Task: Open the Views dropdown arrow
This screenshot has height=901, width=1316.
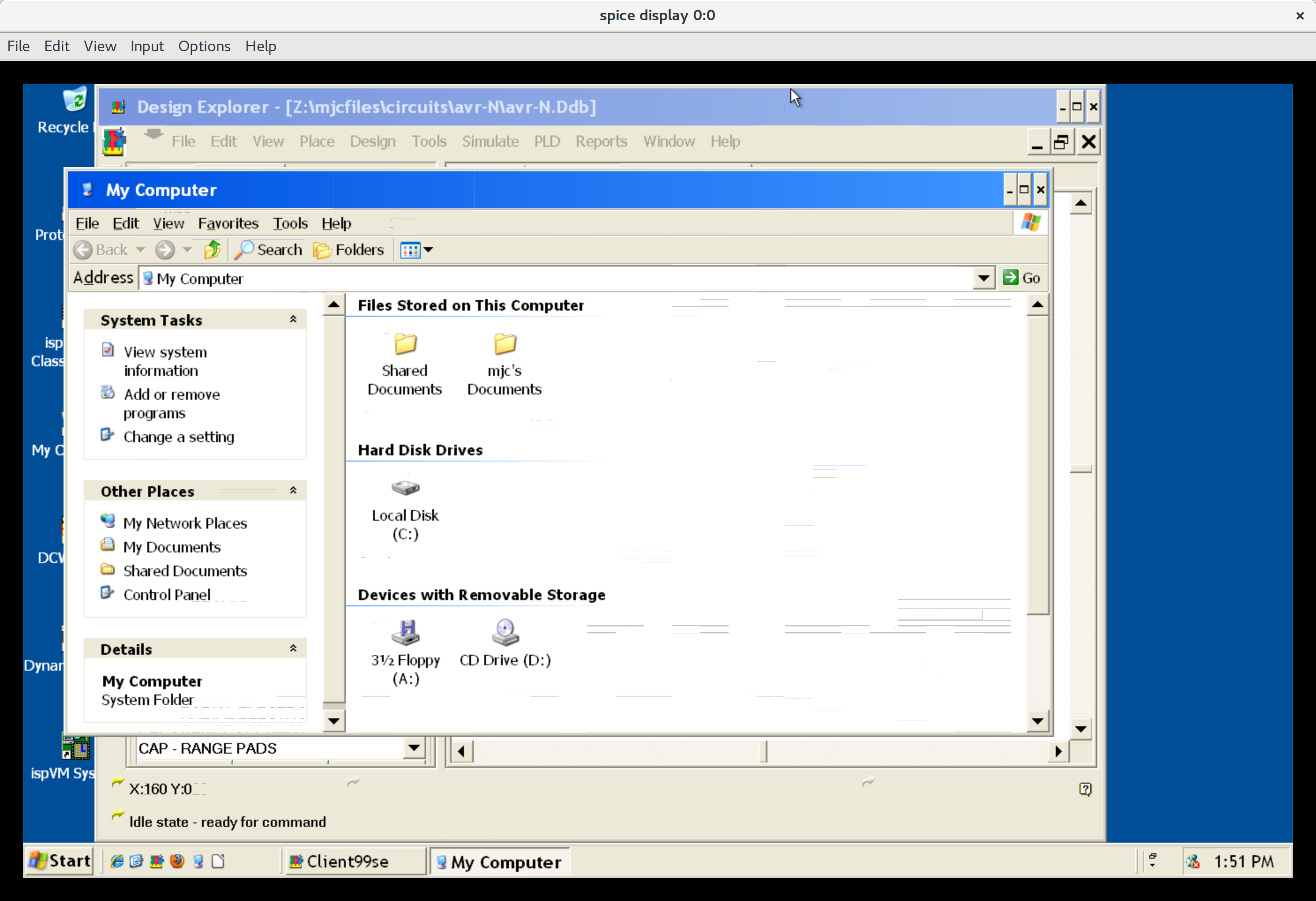Action: (x=429, y=249)
